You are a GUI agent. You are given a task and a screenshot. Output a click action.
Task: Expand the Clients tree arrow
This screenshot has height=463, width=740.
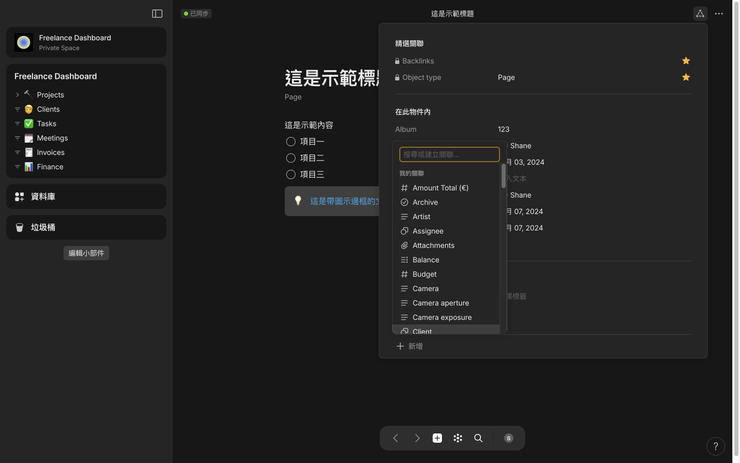click(x=17, y=109)
